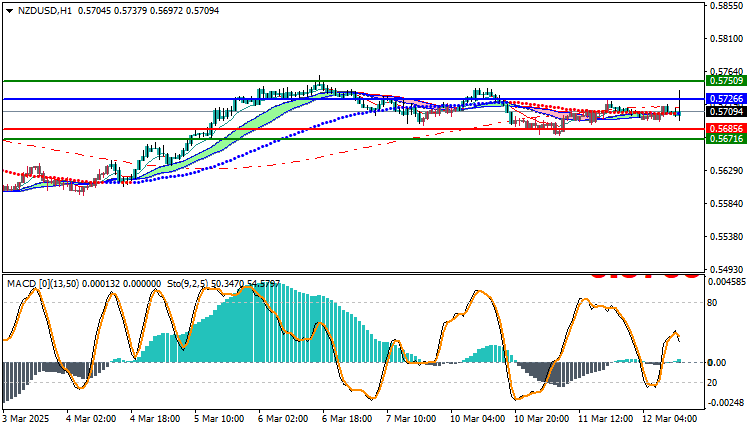Click the 0.54930 price scale value
The image size is (750, 430).
tap(728, 270)
